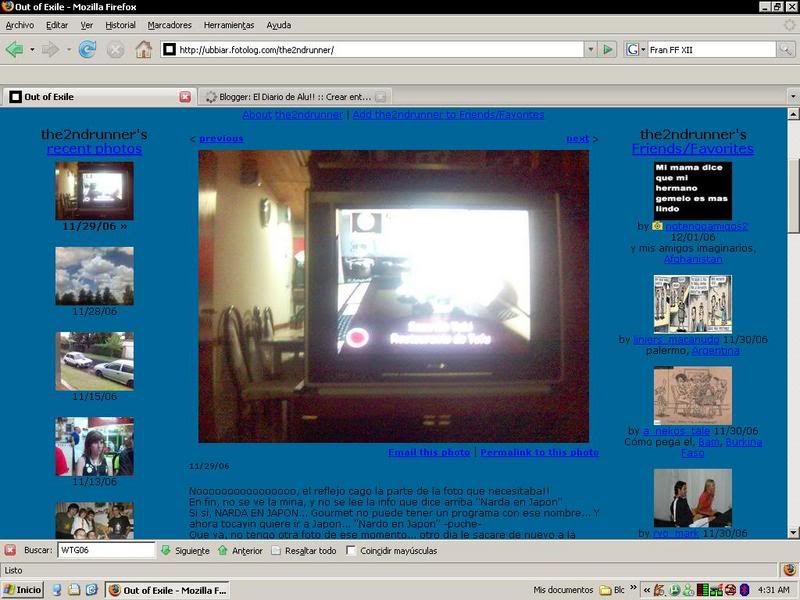Screen dimensions: 800x600
Task: Click the green Go arrow beside address bar
Action: click(608, 49)
